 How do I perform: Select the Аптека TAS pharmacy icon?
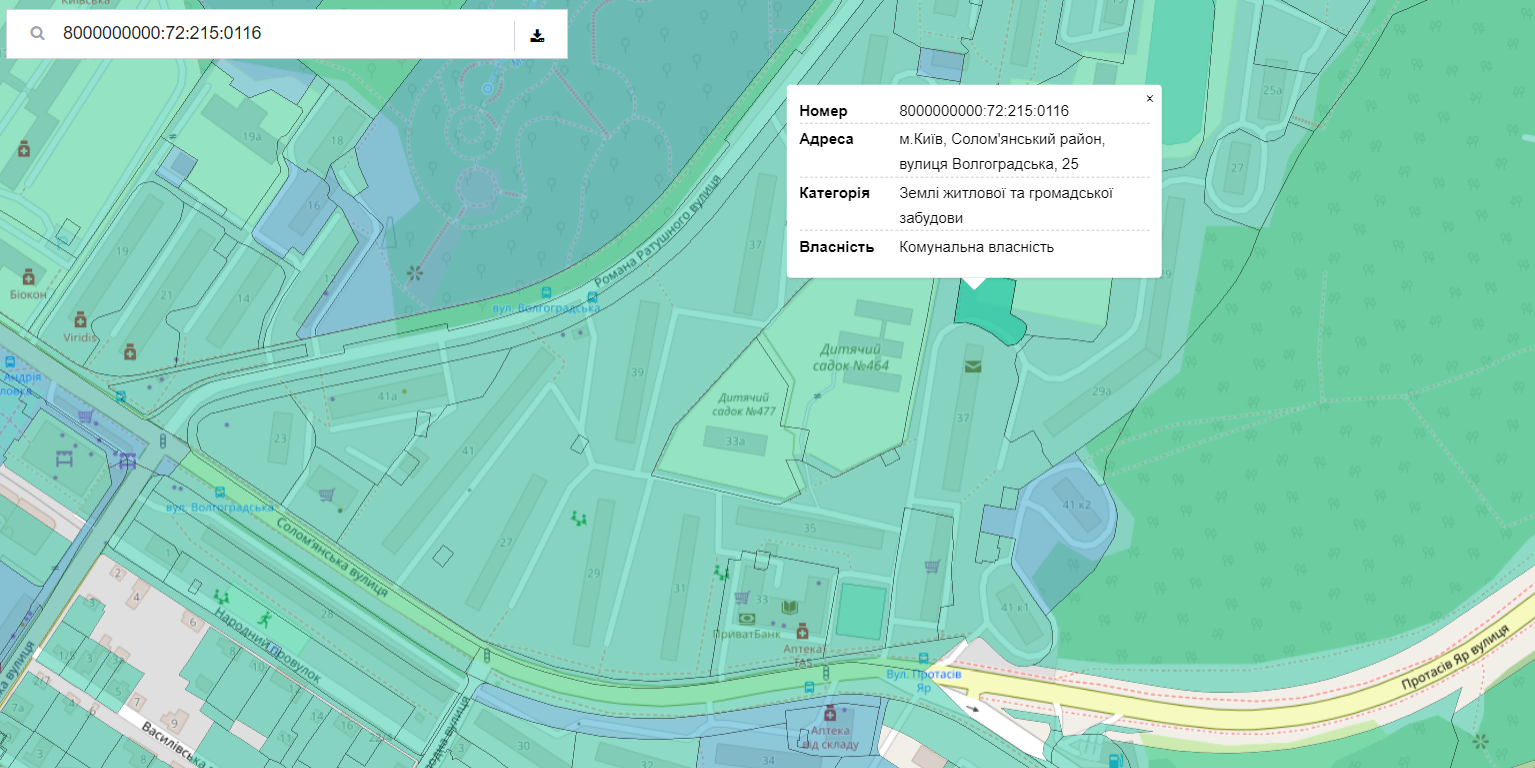(x=802, y=631)
